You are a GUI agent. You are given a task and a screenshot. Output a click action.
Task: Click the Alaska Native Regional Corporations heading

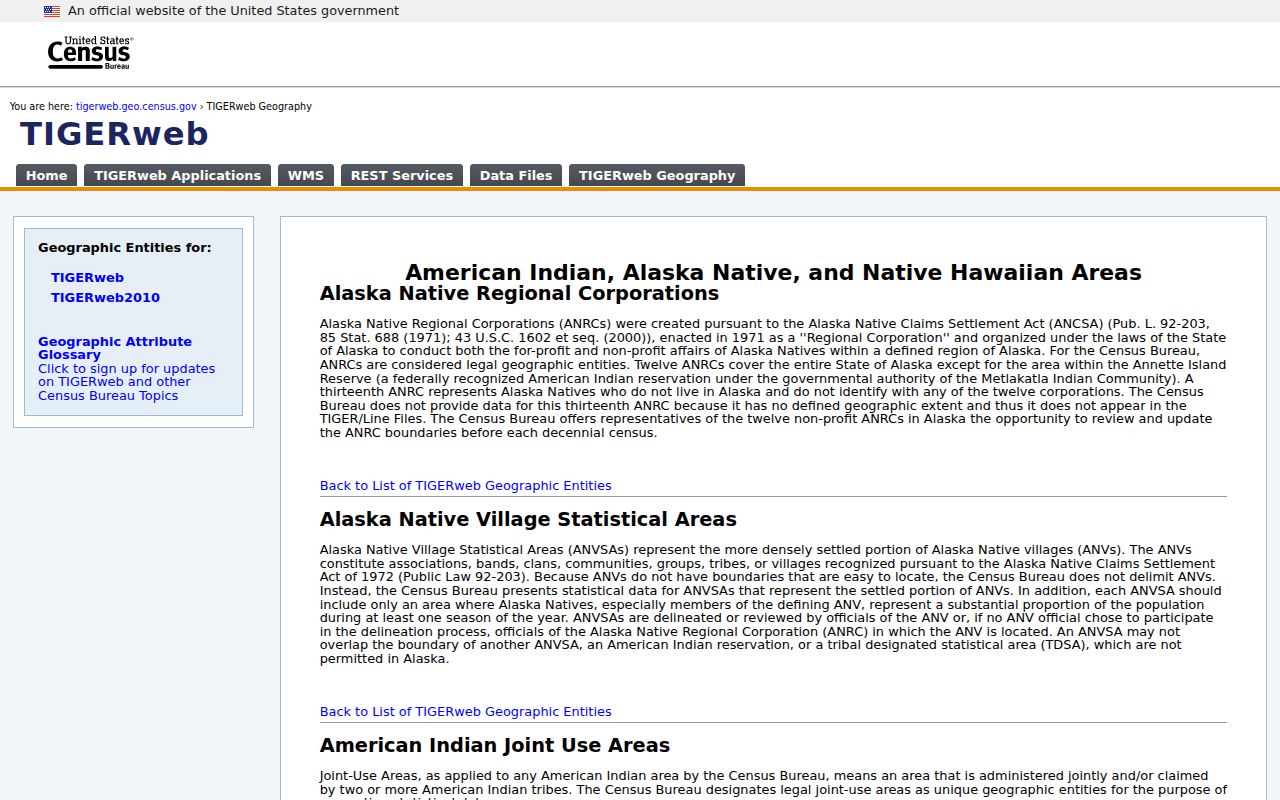coord(519,294)
